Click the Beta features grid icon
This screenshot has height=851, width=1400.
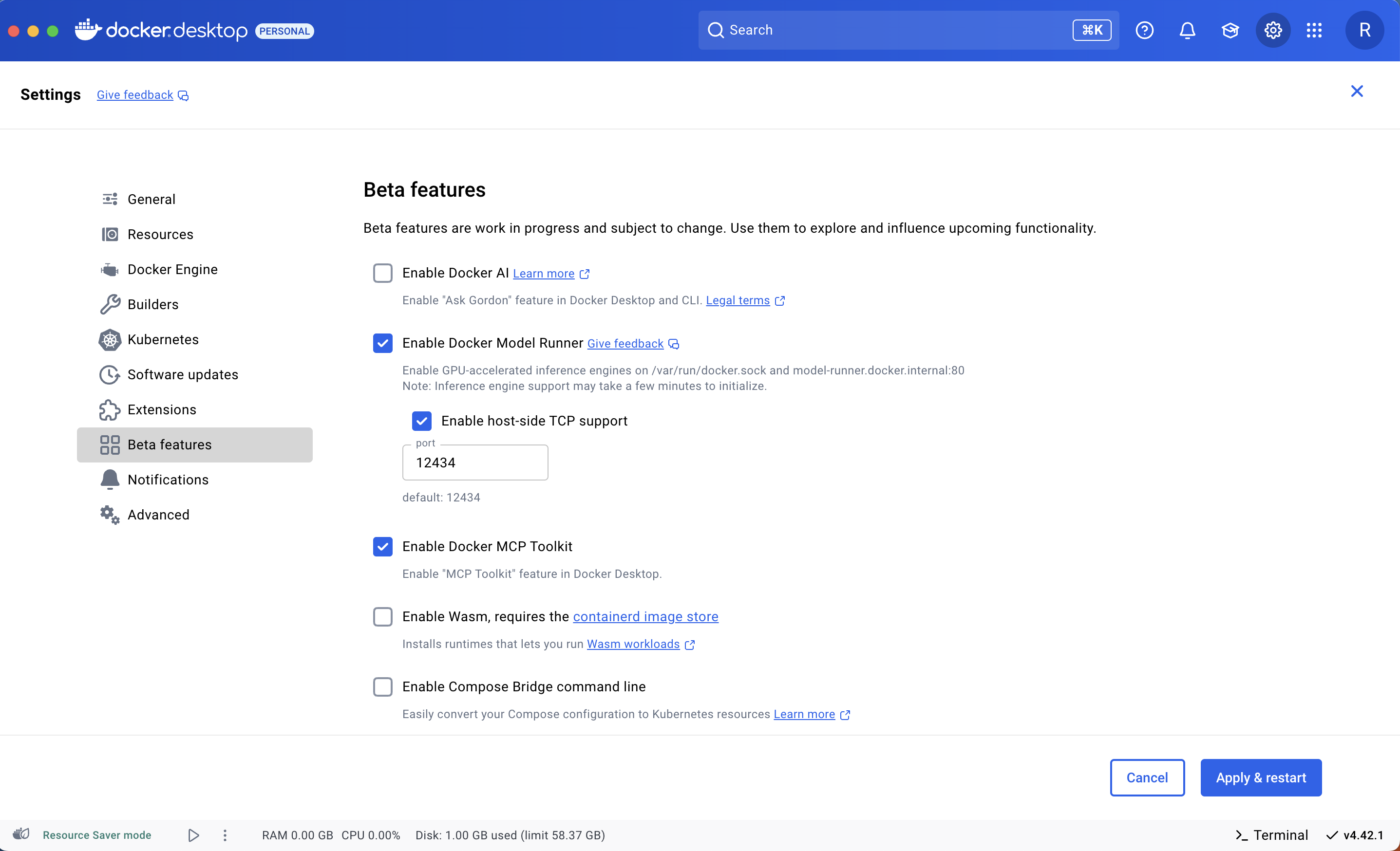(x=110, y=444)
